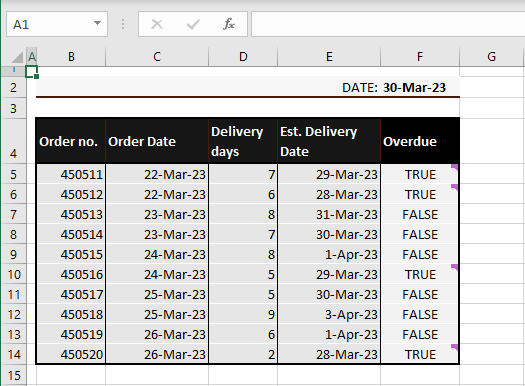Image resolution: width=525 pixels, height=386 pixels.
Task: Select column D header
Action: (243, 57)
